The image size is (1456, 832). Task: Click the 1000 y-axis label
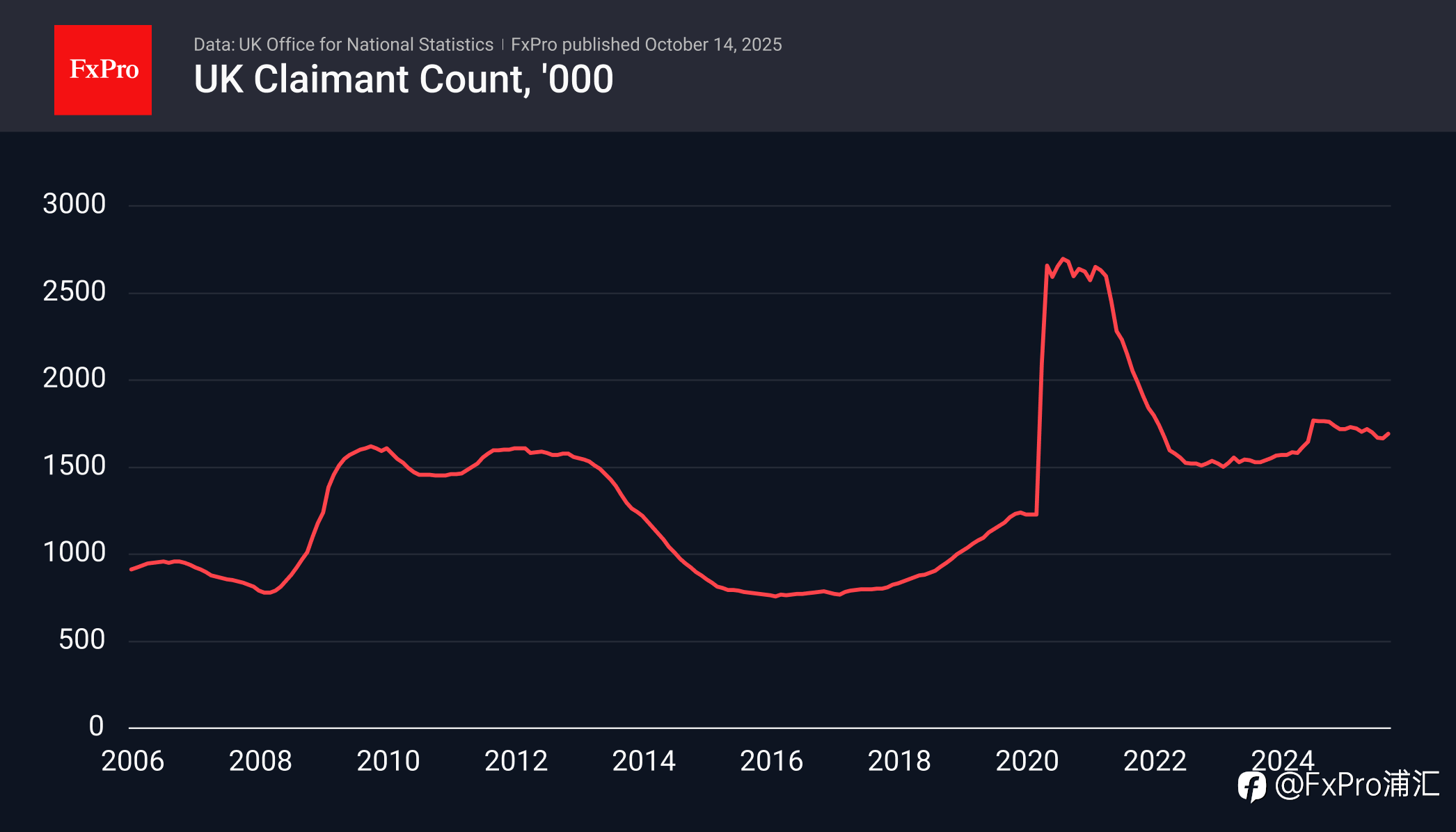[x=74, y=553]
